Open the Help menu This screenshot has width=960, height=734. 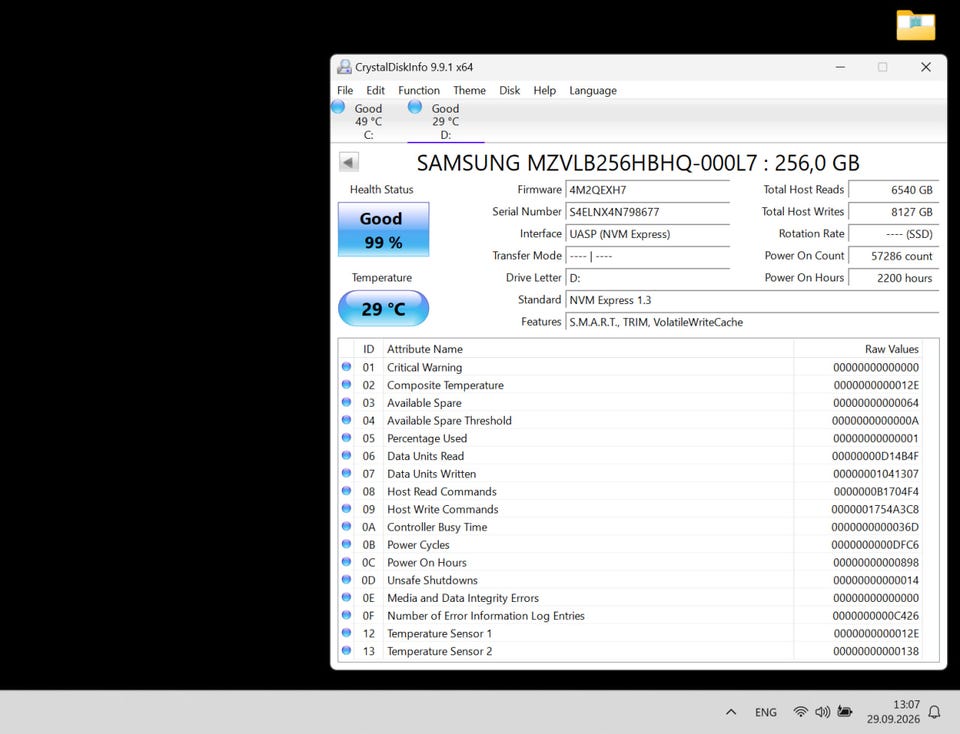point(544,90)
